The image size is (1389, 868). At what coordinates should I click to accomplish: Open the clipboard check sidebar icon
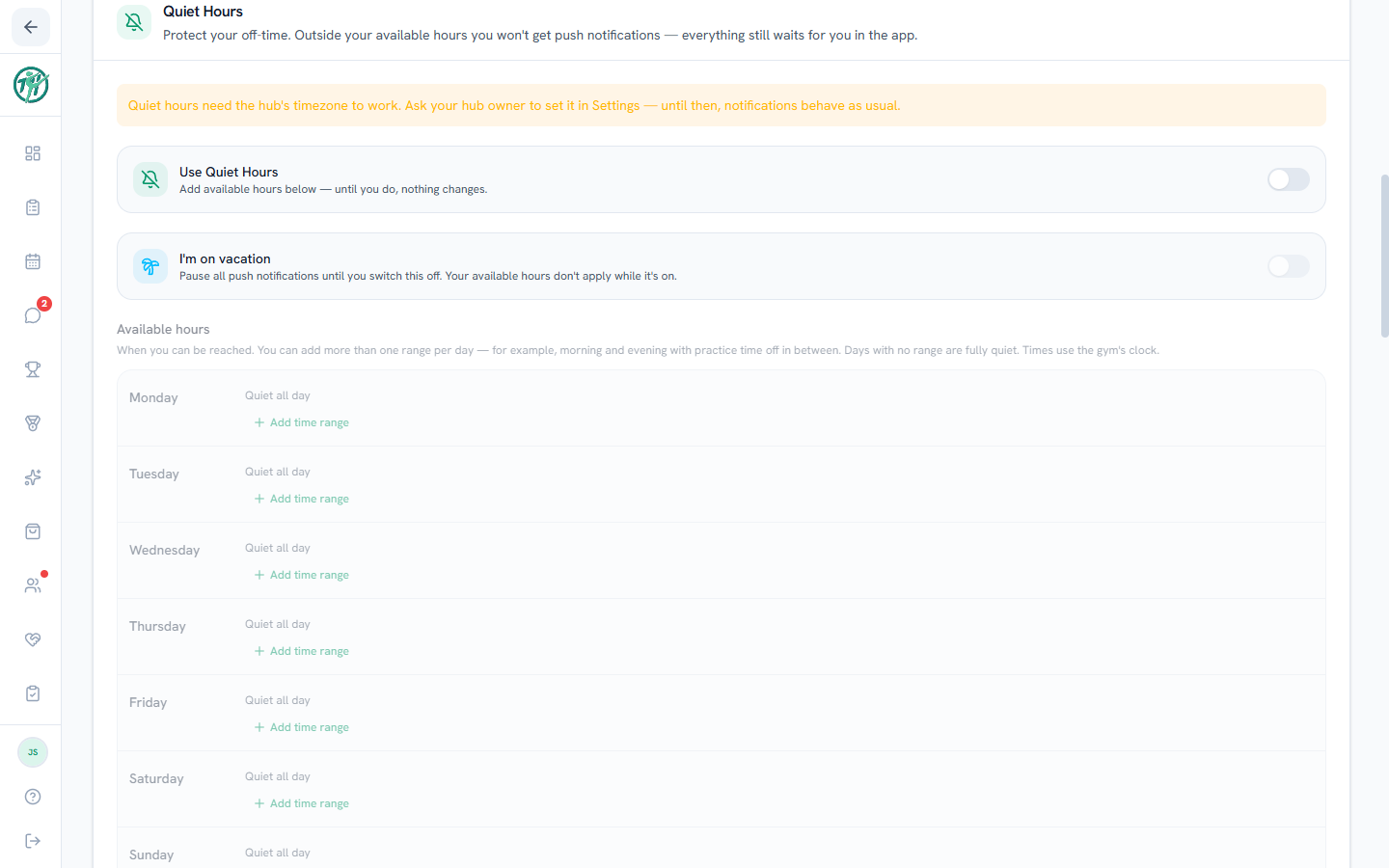pos(33,693)
